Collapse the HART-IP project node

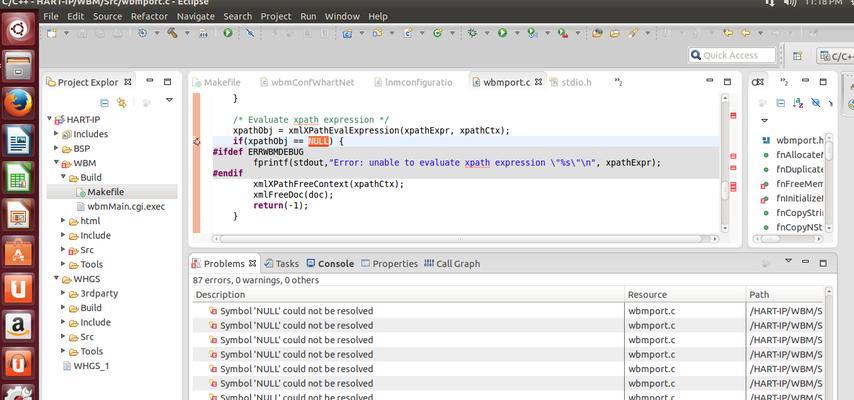50,119
